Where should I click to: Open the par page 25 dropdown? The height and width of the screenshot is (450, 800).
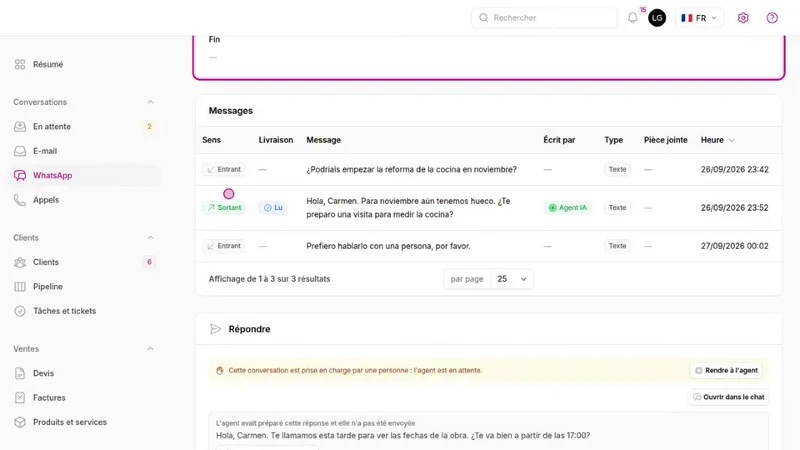click(x=512, y=279)
